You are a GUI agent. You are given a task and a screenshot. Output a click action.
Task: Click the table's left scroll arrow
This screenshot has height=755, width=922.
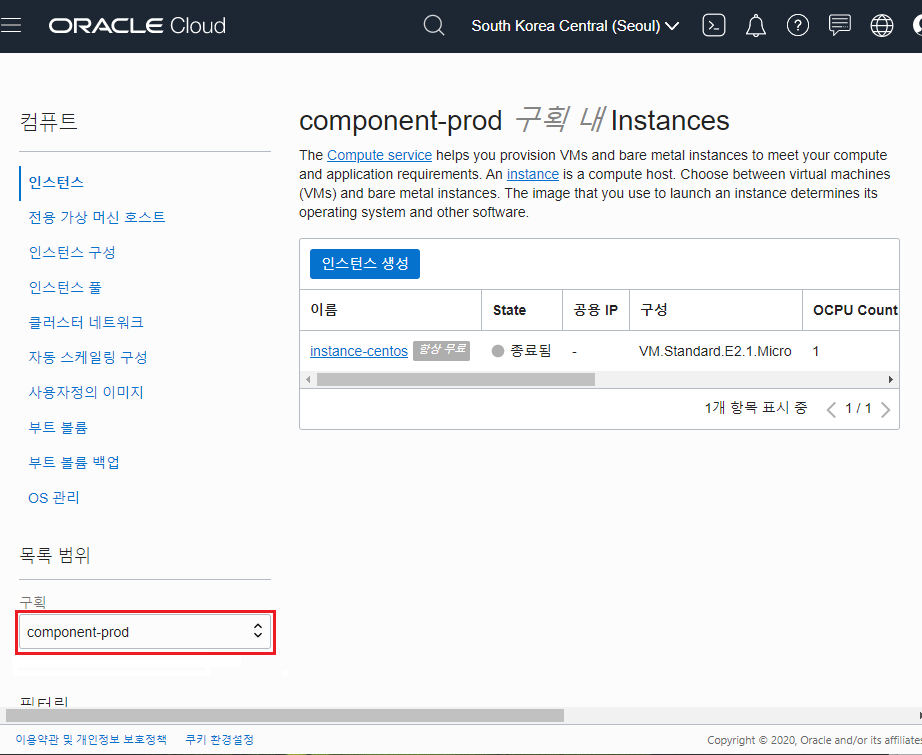point(308,380)
